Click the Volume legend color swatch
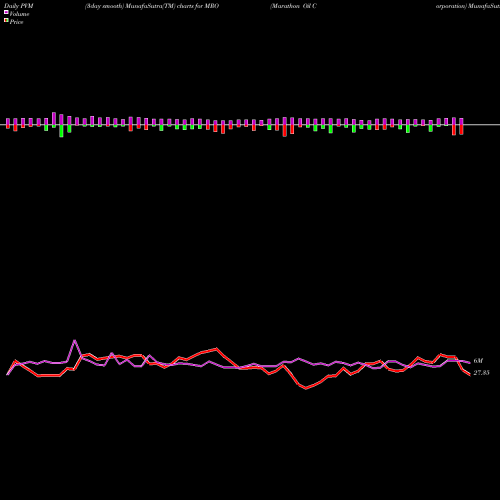Image resolution: width=500 pixels, height=500 pixels. click(x=6, y=12)
